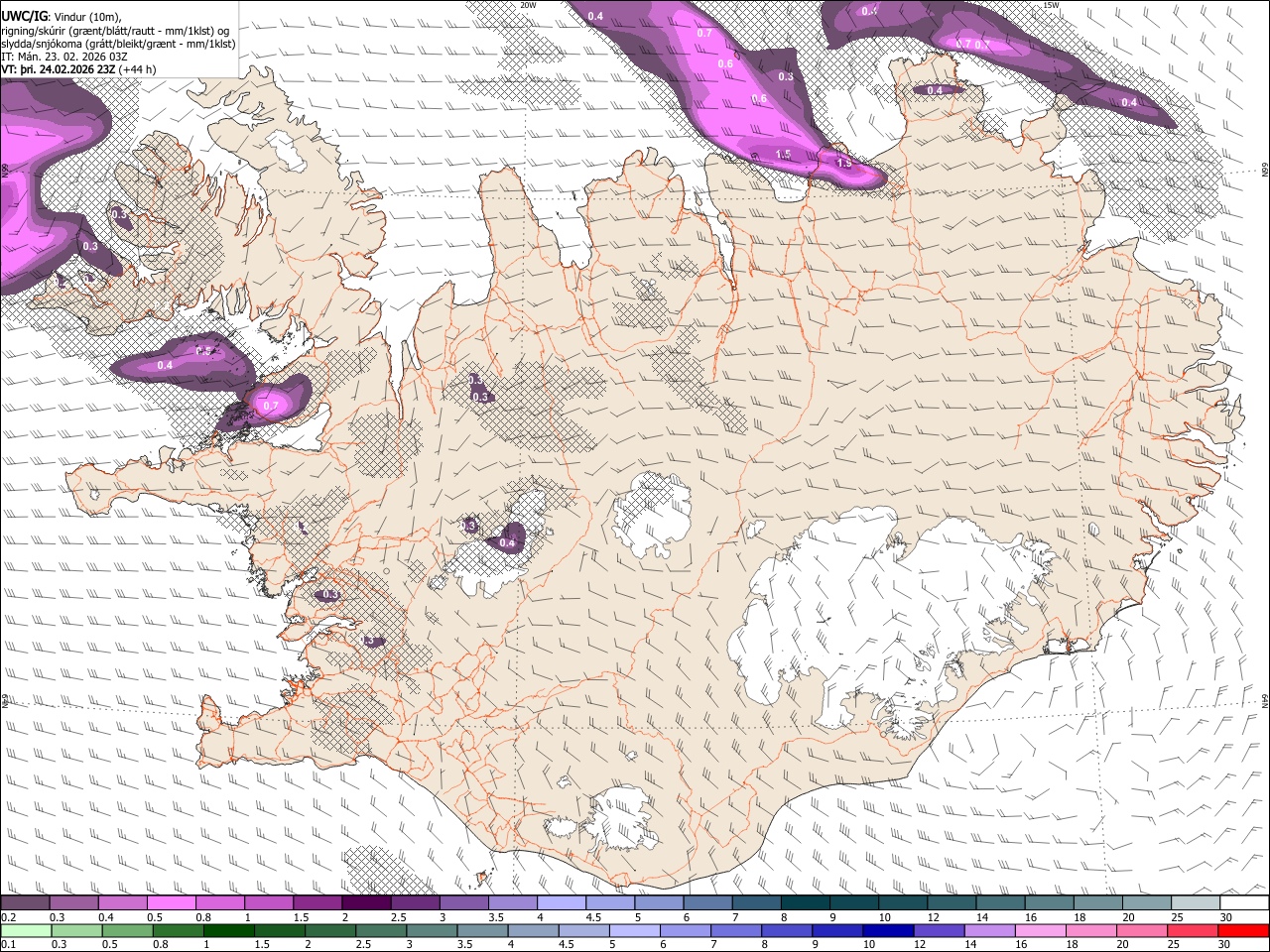The width and height of the screenshot is (1270, 952).
Task: Select the 3.5 grey-blue rain legend swatch
Action: click(x=482, y=930)
